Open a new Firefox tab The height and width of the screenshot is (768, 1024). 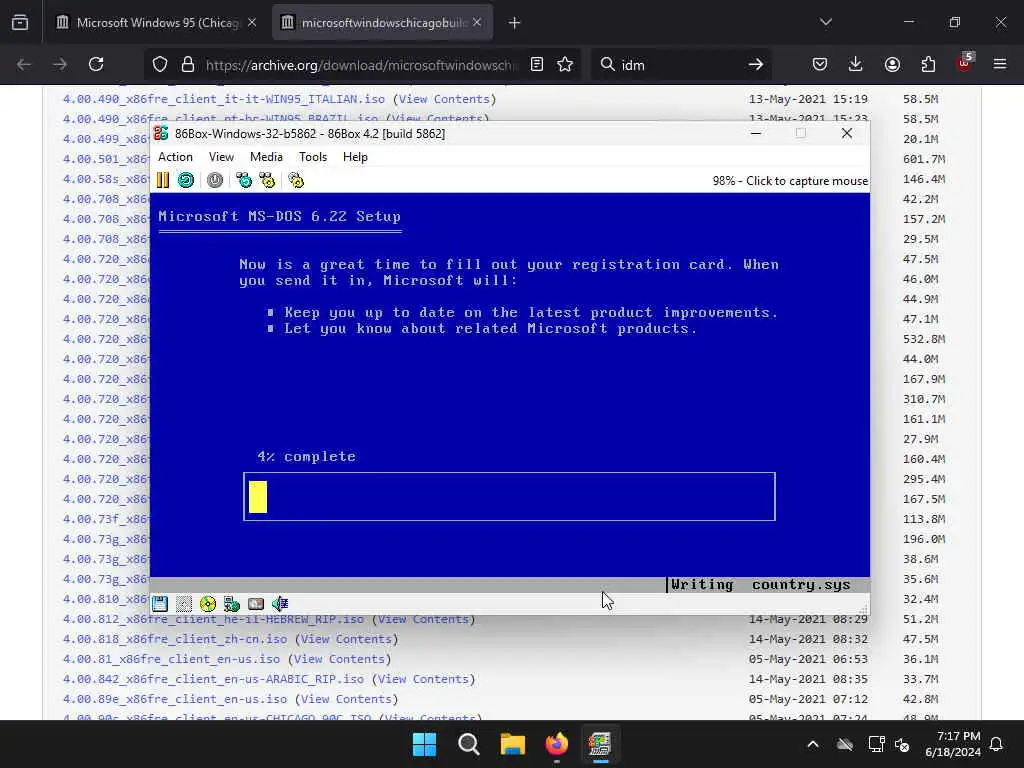pos(515,23)
